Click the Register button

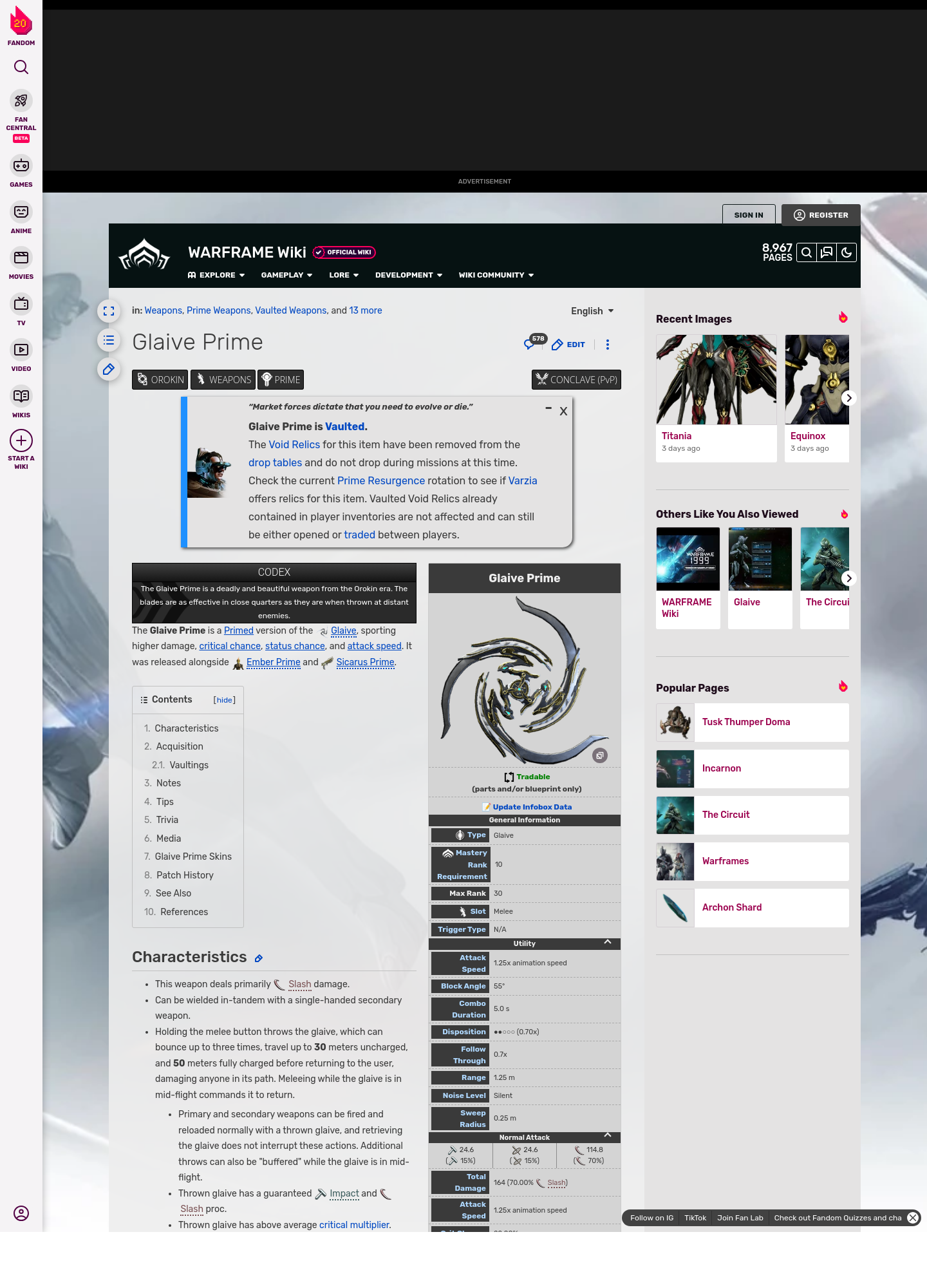tap(821, 215)
